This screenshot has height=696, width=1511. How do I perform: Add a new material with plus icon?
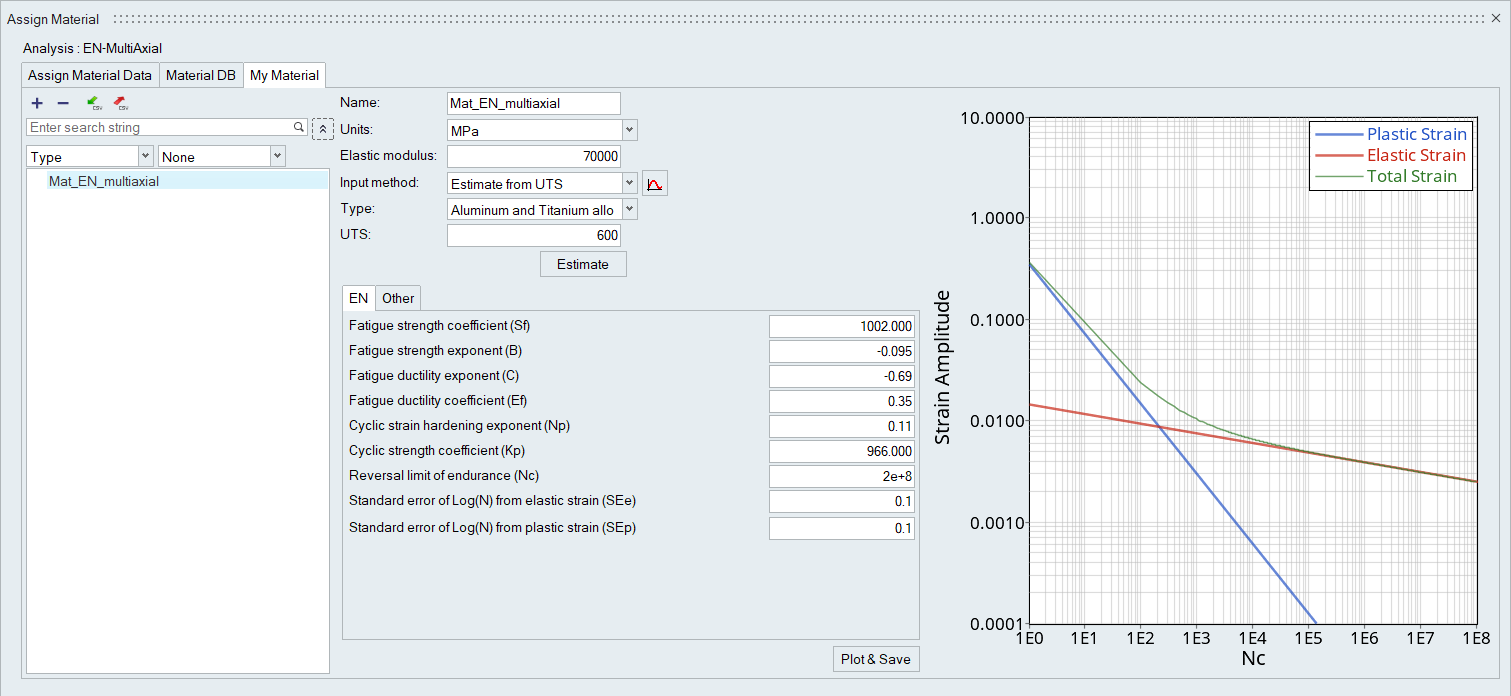point(37,103)
